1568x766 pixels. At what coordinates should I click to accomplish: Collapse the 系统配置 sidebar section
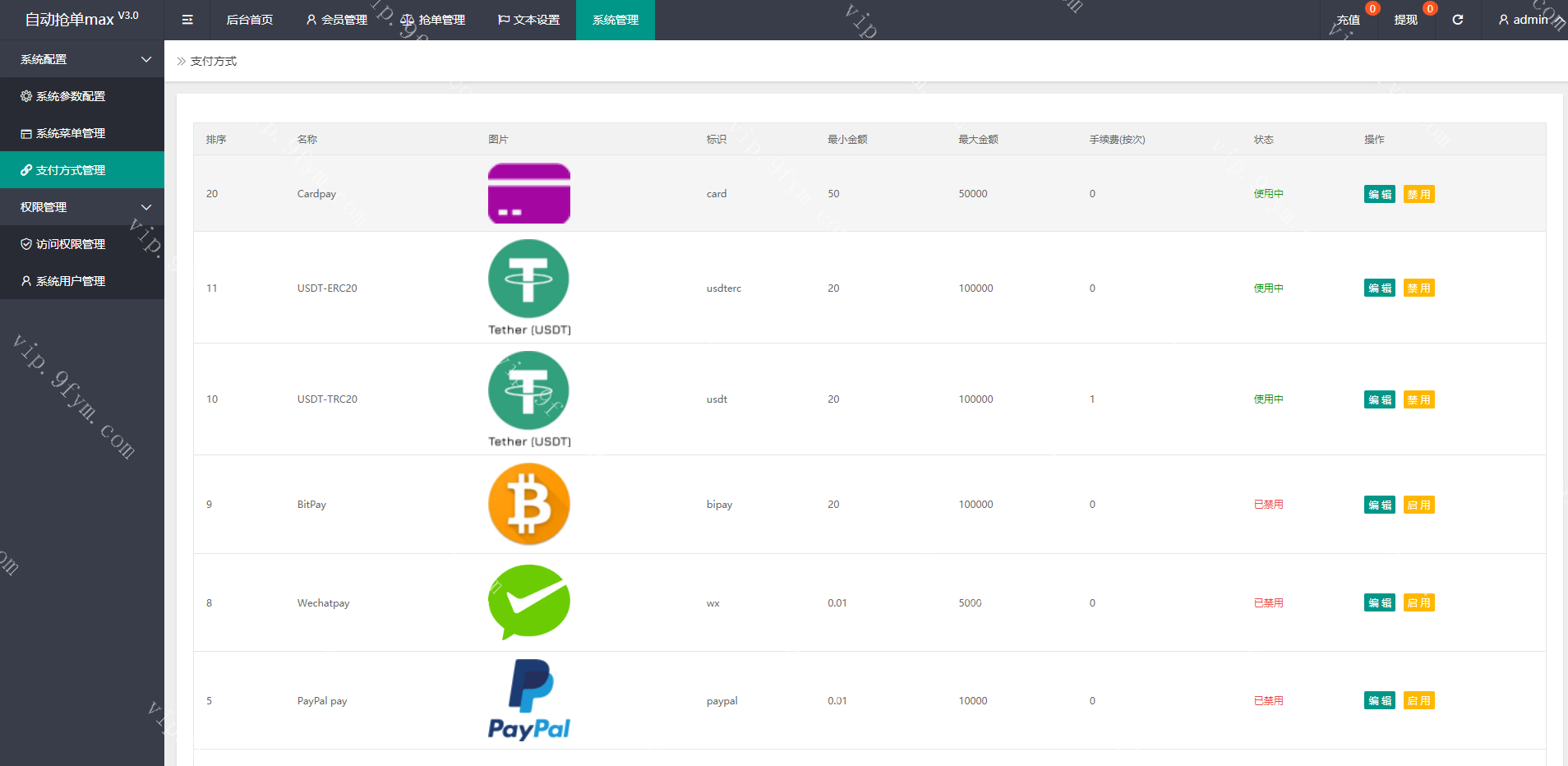click(82, 59)
